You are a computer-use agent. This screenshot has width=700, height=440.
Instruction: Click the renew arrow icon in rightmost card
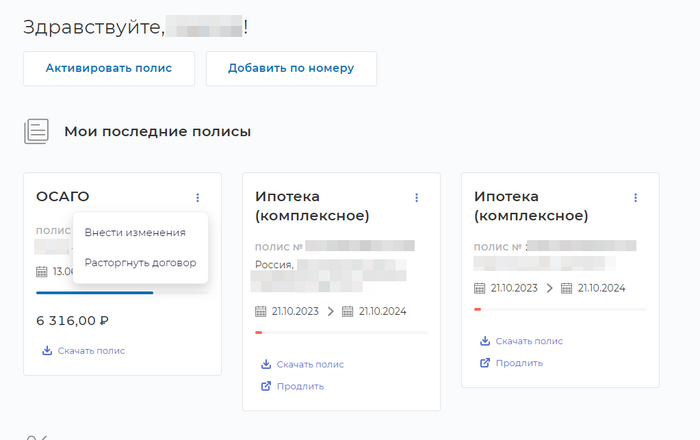pos(484,363)
